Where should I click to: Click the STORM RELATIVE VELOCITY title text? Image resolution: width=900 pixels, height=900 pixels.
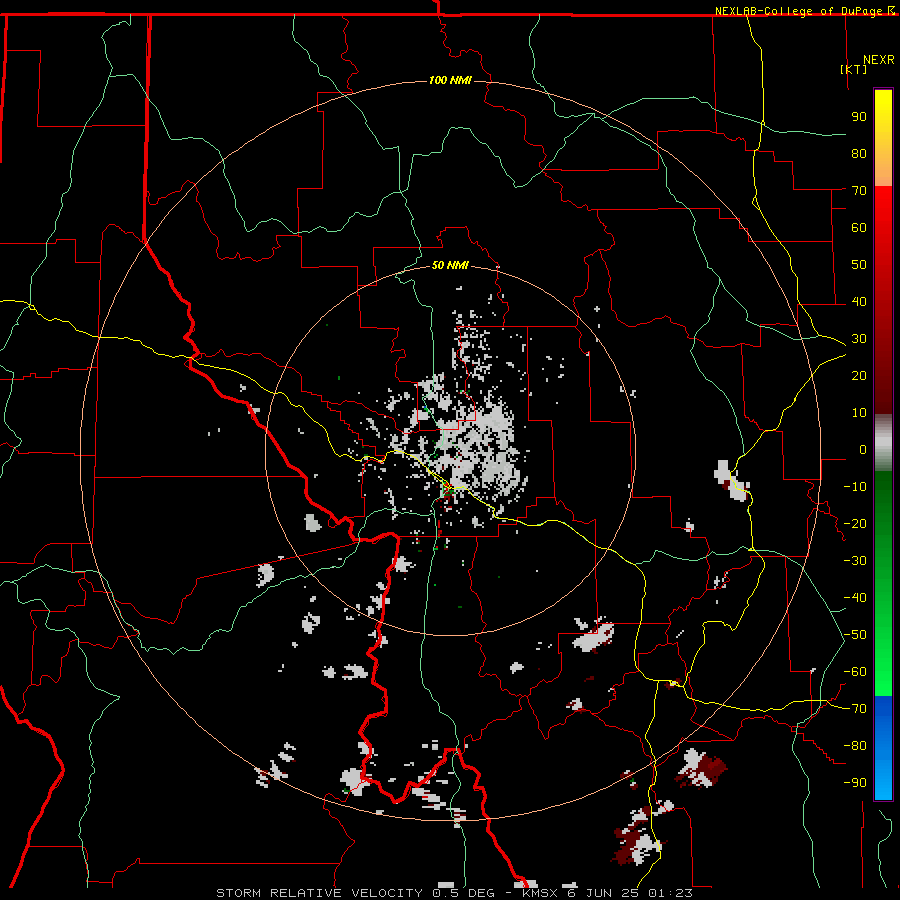click(319, 893)
